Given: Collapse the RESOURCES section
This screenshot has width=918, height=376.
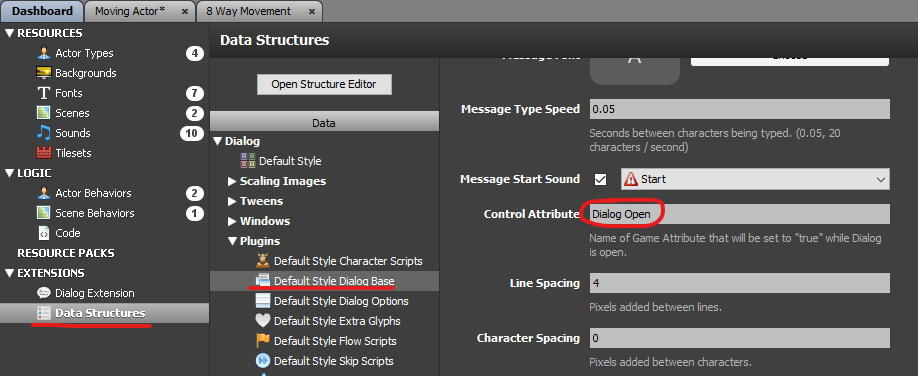Looking at the screenshot, I should point(9,33).
